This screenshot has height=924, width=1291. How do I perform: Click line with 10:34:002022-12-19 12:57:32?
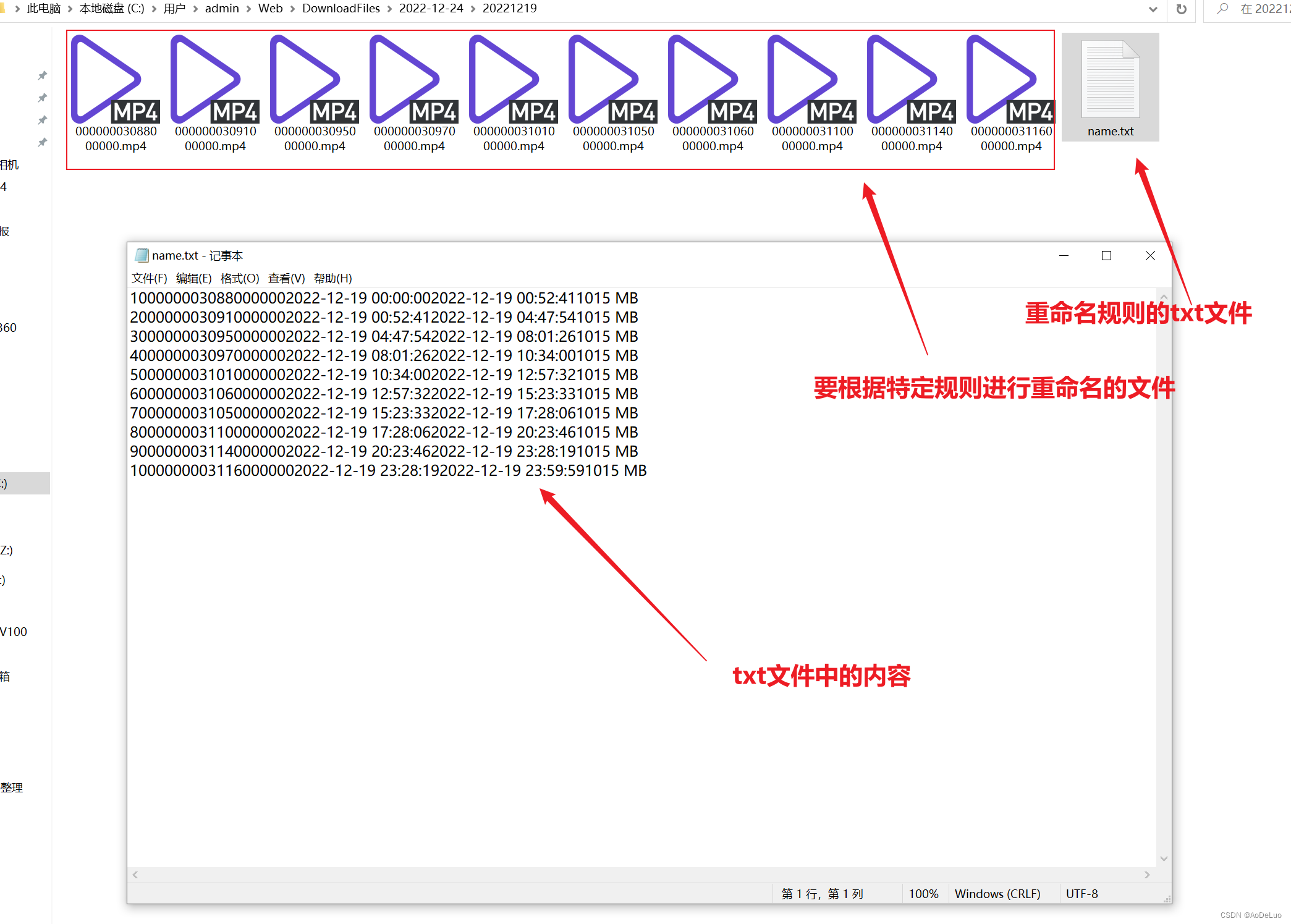click(384, 375)
